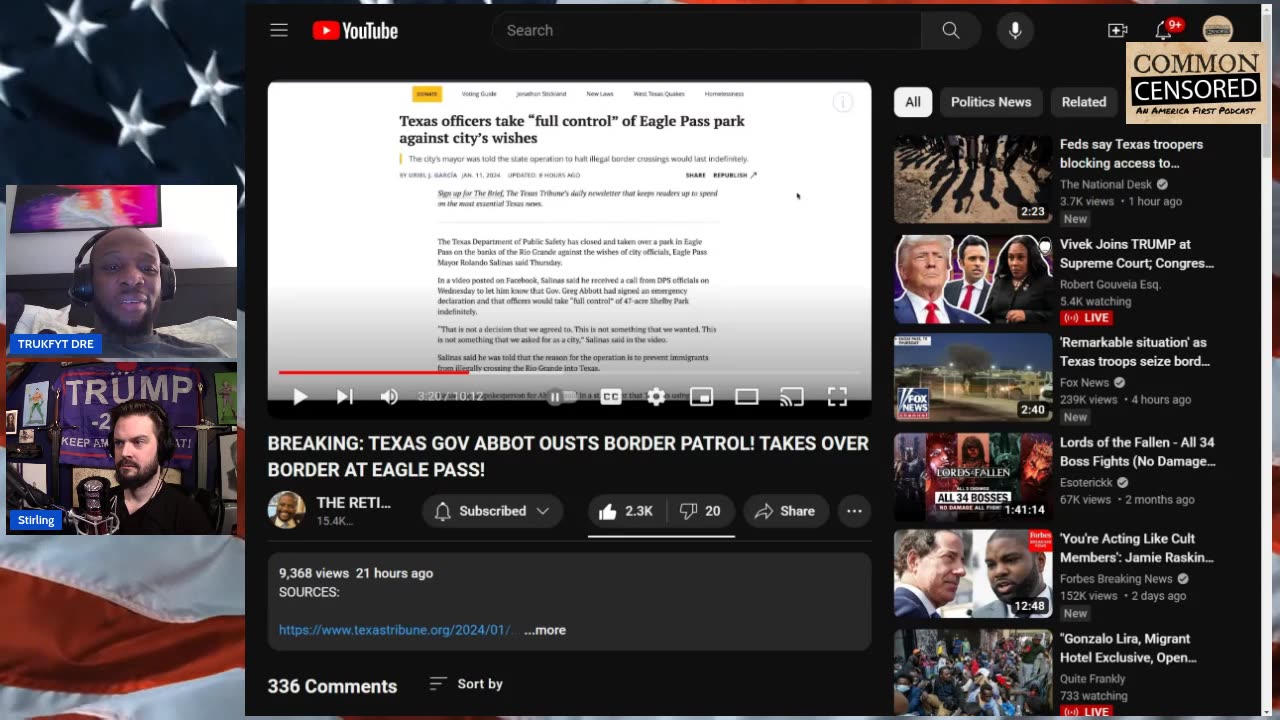Skip to next video

[x=344, y=397]
